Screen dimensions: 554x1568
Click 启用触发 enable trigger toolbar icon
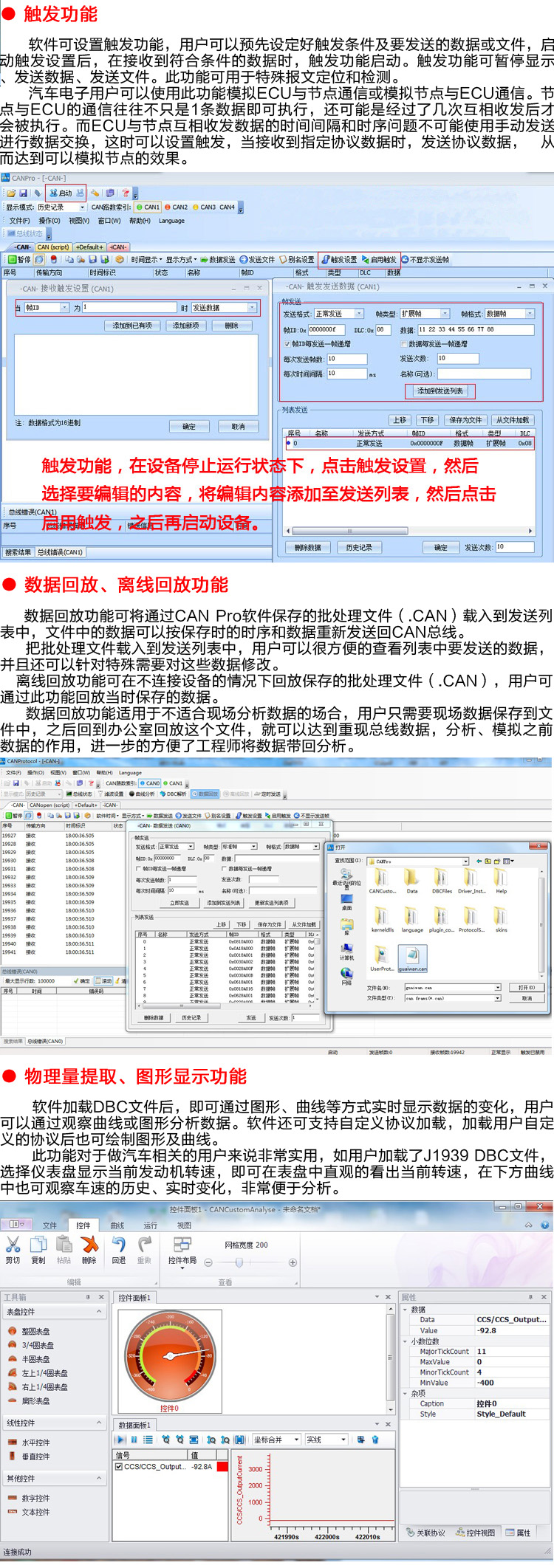pos(379,259)
